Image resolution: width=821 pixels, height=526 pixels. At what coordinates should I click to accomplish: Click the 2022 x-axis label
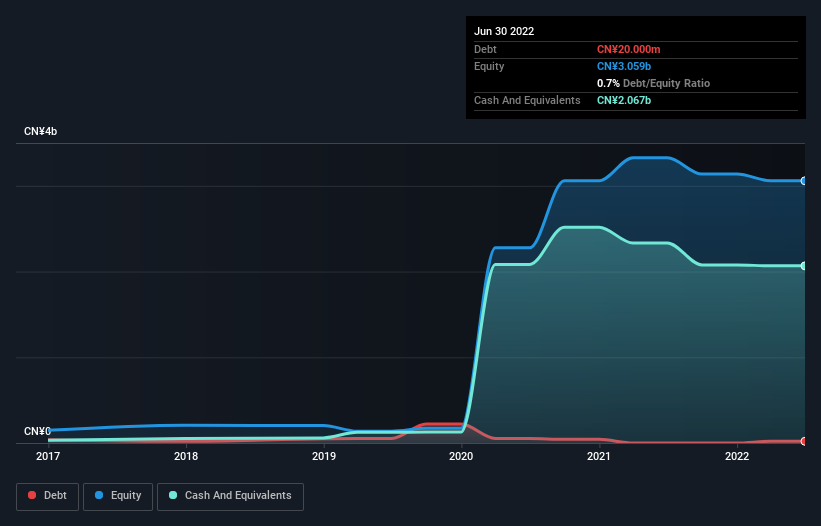click(x=737, y=456)
